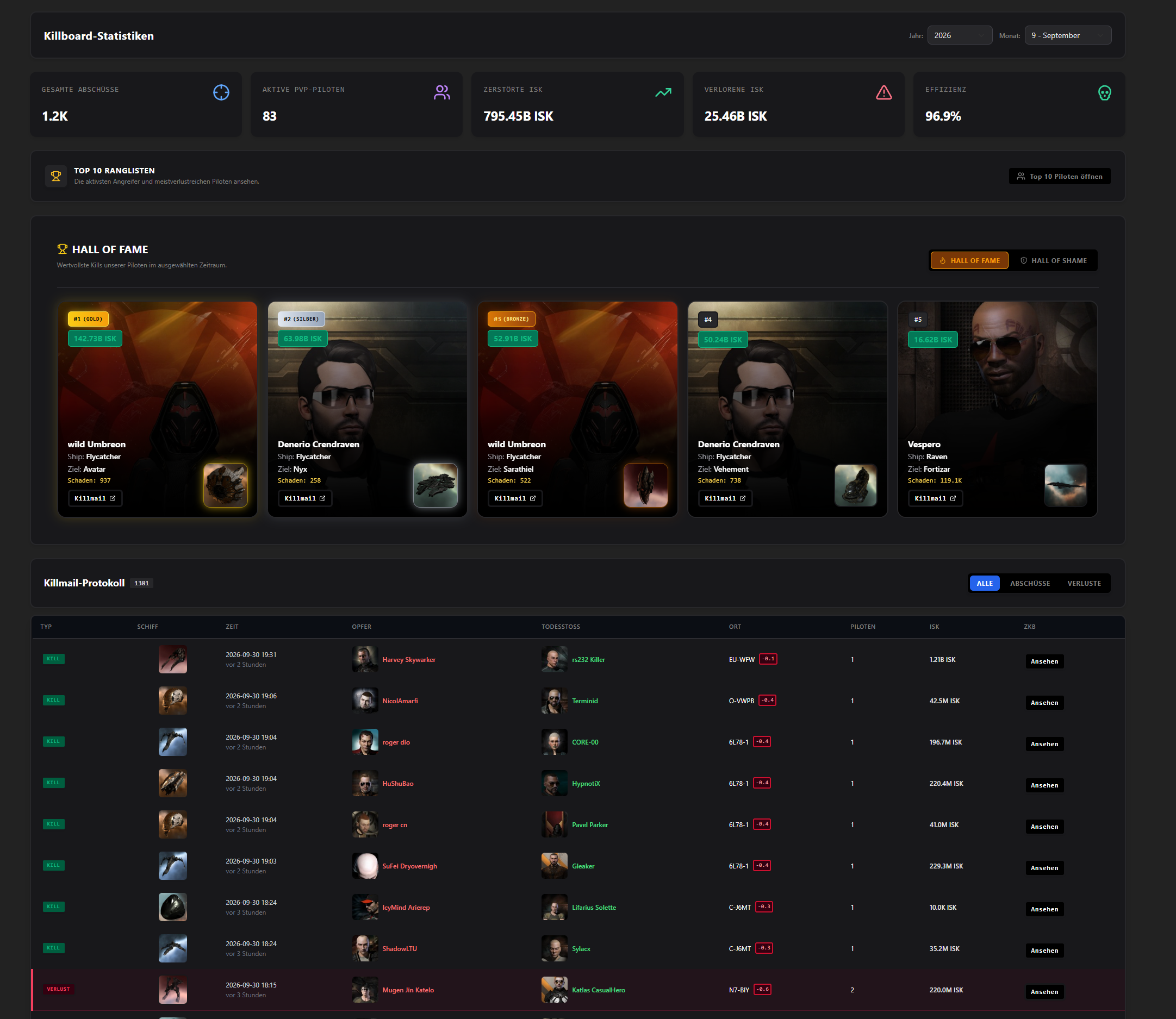Open Killmail link on Vehement card
The width and height of the screenshot is (1176, 1019).
tap(725, 498)
